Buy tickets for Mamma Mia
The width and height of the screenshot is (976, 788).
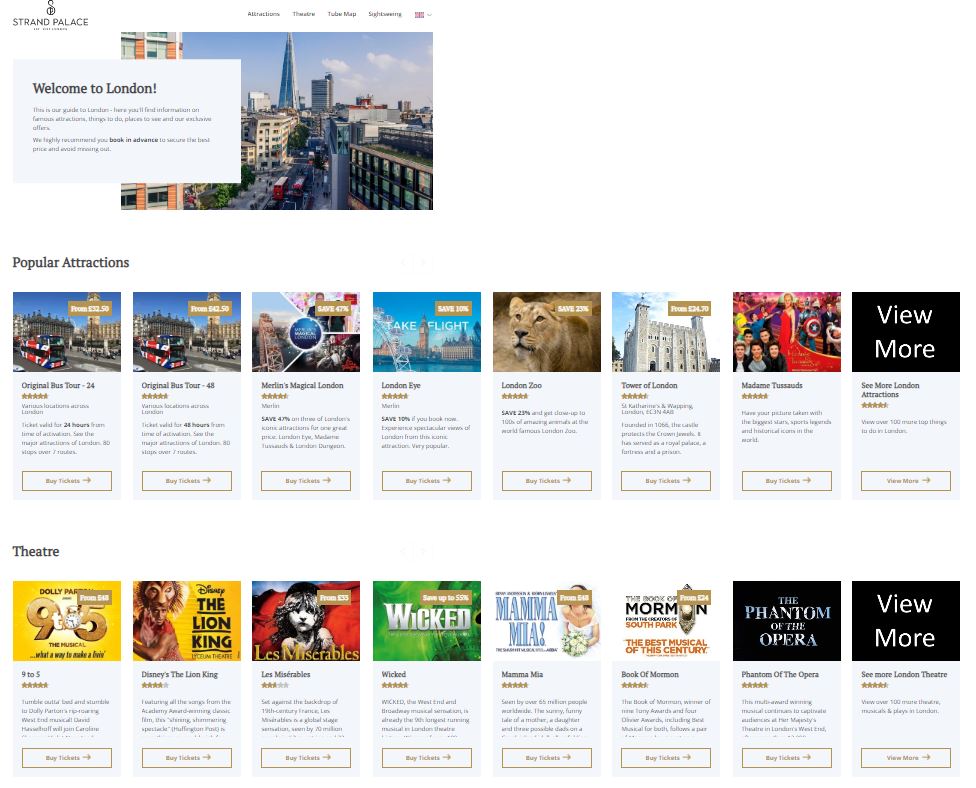(x=547, y=758)
